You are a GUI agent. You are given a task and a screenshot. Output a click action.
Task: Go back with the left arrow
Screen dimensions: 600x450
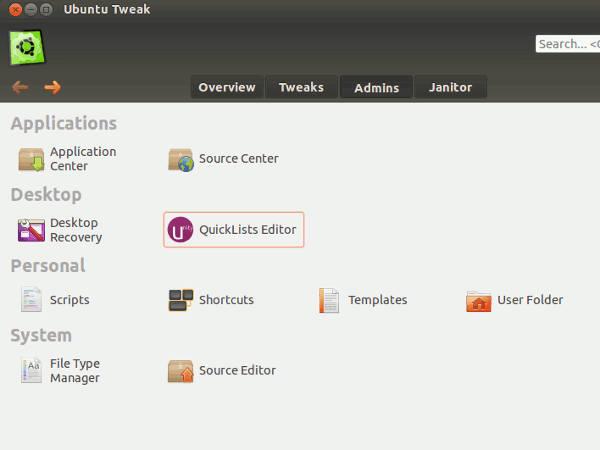pos(20,87)
